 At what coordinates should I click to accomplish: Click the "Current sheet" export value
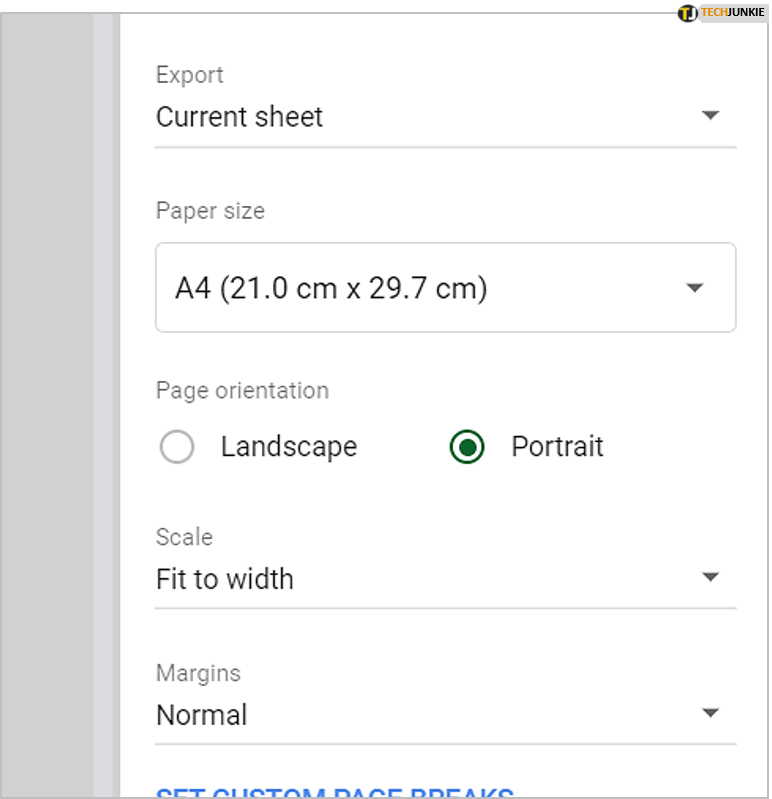240,117
